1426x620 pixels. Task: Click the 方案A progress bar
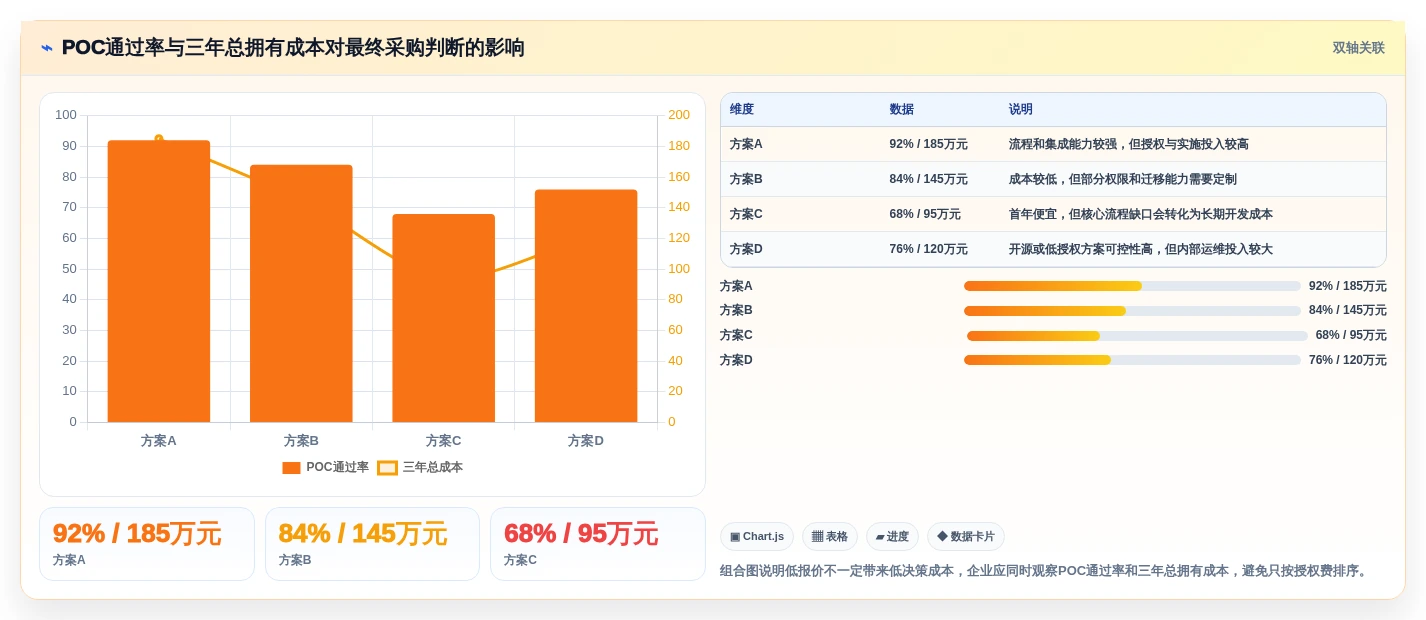[1132, 286]
